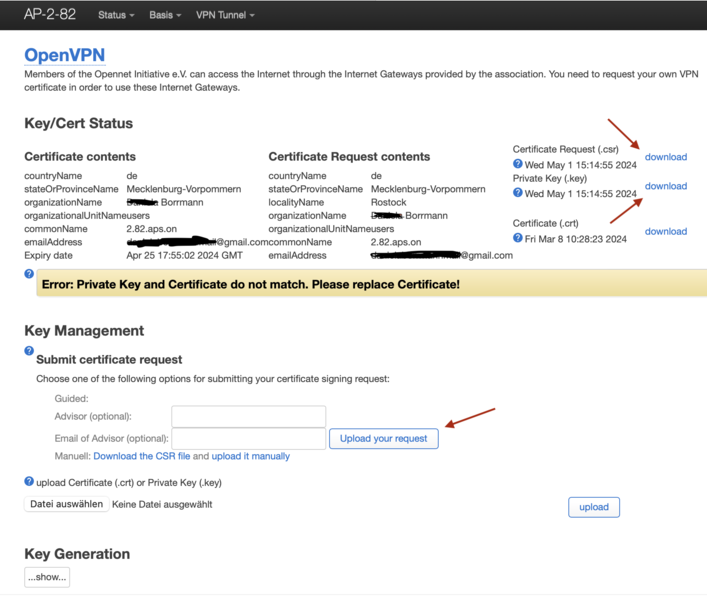
Task: Click the Certificate contents heading
Action: pos(80,157)
